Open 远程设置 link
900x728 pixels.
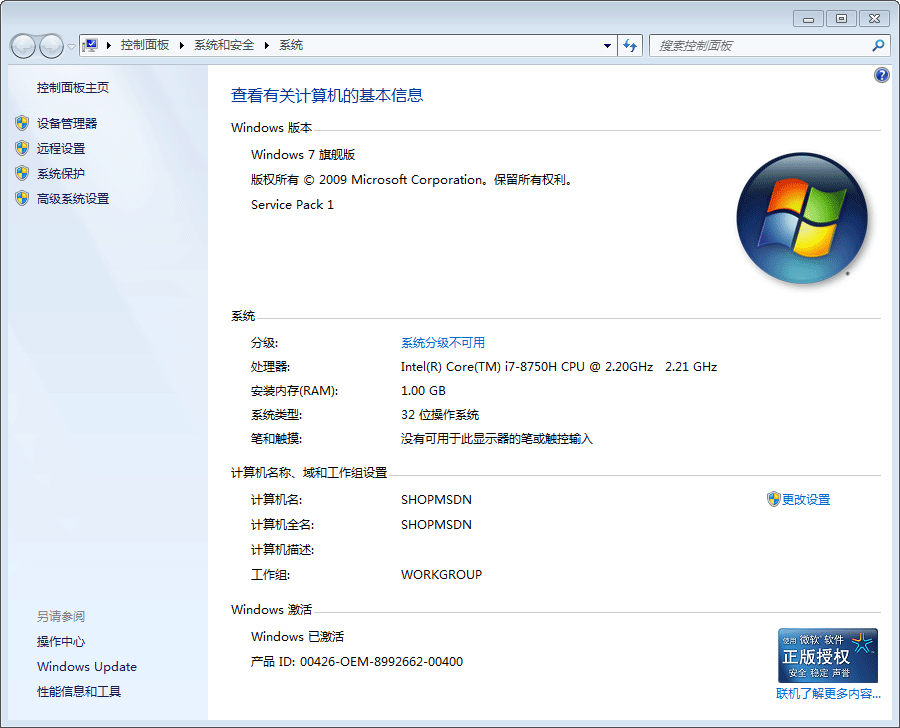(61, 148)
